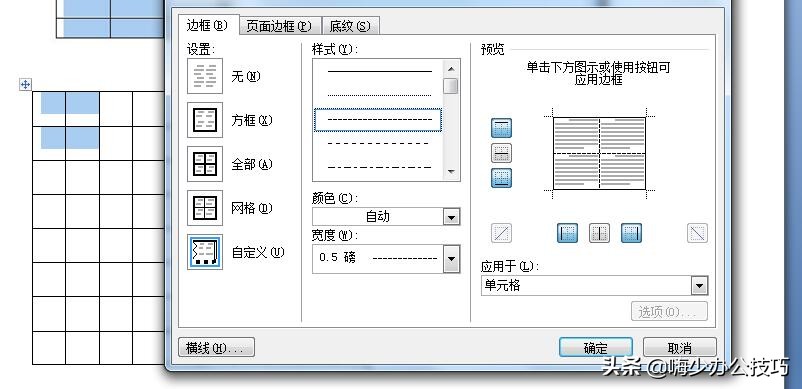This screenshot has width=802, height=389.
Task: Click the 确定 button
Action: [x=596, y=348]
